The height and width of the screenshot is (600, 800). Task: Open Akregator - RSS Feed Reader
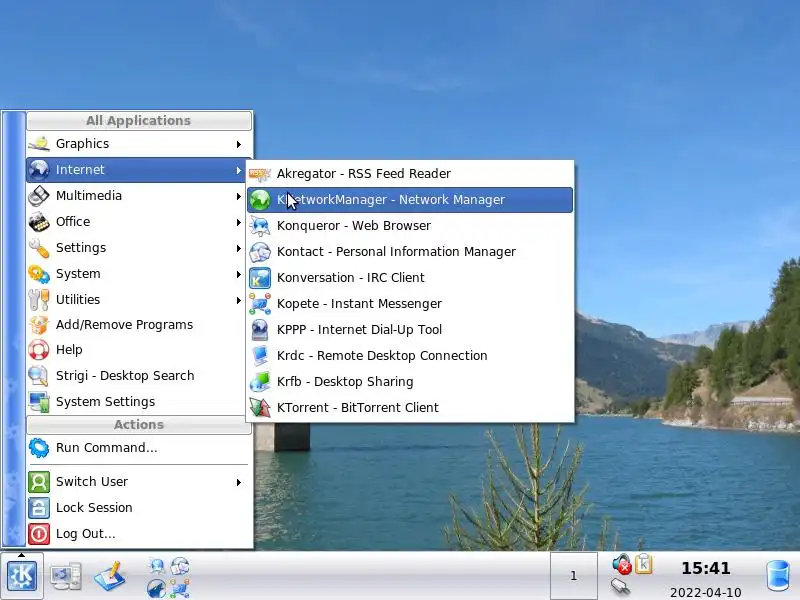[x=410, y=174]
